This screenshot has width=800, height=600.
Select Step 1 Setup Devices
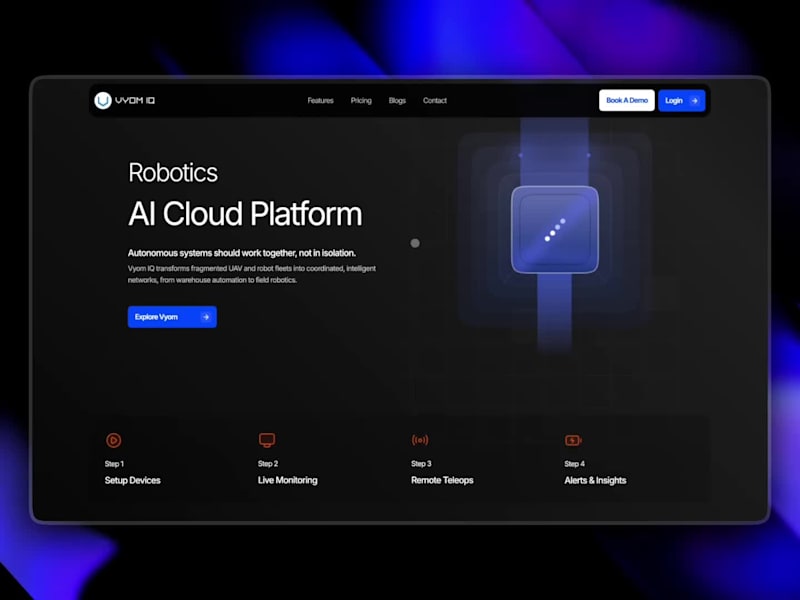point(131,480)
